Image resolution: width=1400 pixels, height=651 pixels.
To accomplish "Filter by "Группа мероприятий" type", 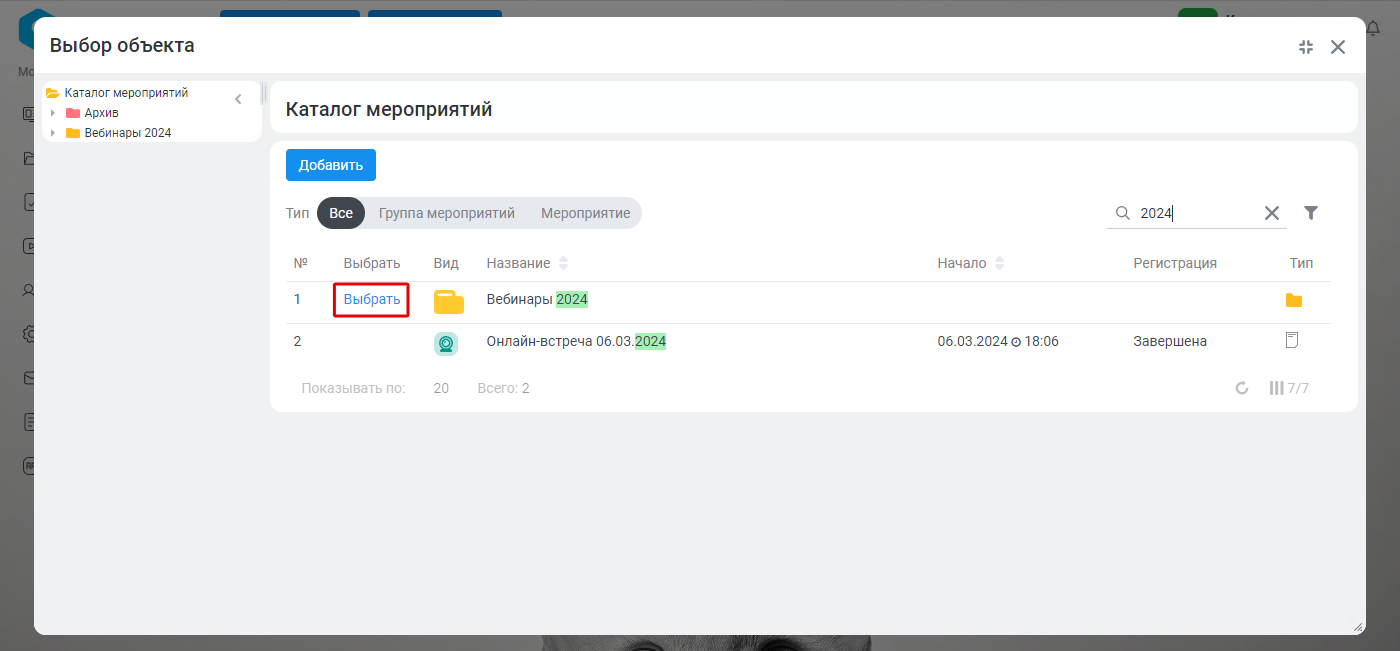I will pyautogui.click(x=447, y=213).
